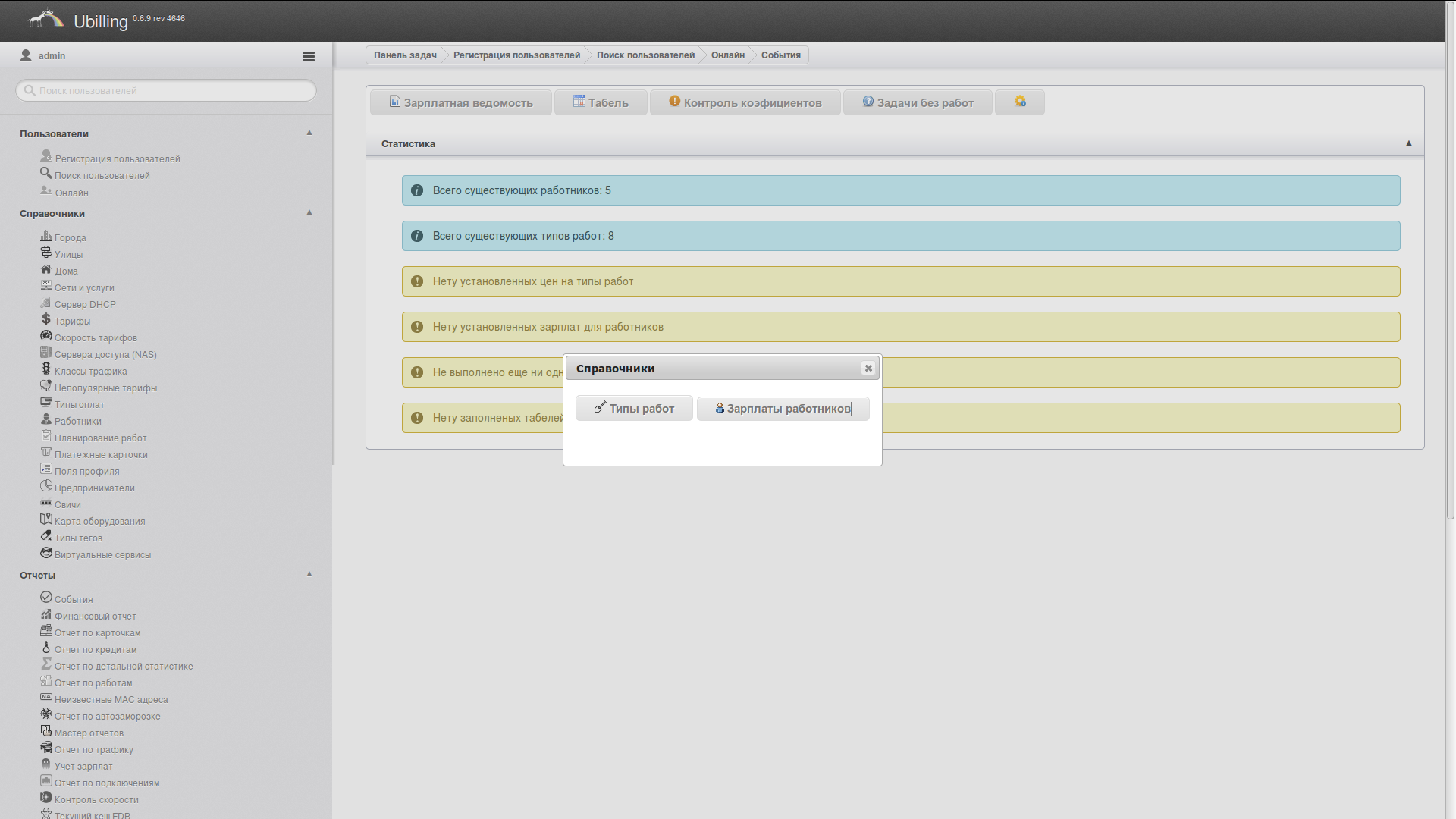Click the Дома house icon in sidebar
The image size is (1456, 819).
click(x=46, y=269)
